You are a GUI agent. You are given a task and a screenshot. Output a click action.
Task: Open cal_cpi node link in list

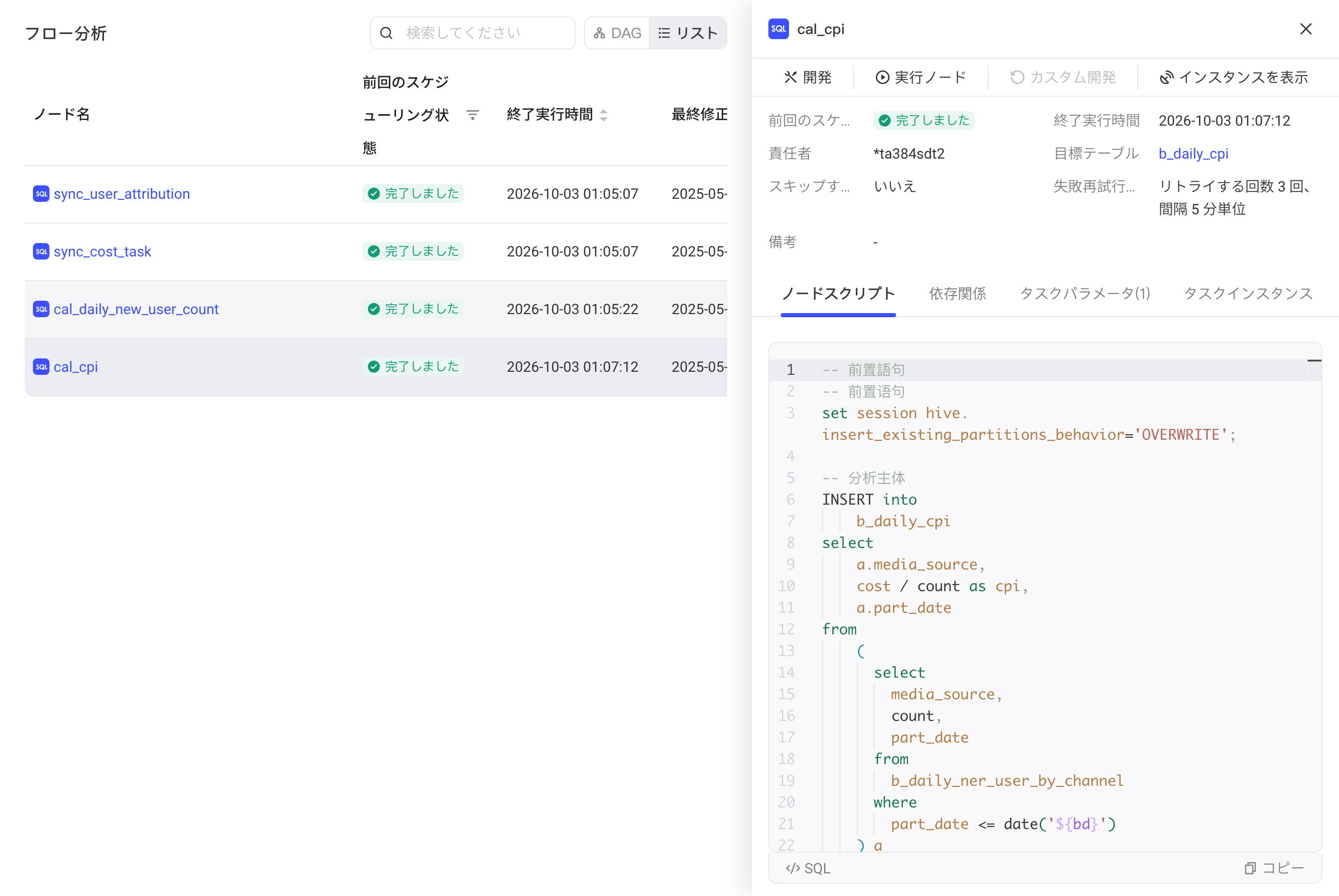click(x=75, y=367)
